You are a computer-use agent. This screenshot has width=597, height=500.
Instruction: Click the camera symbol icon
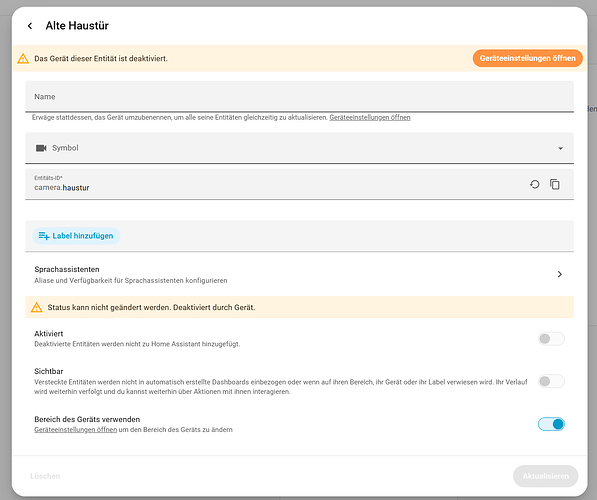tap(41, 148)
